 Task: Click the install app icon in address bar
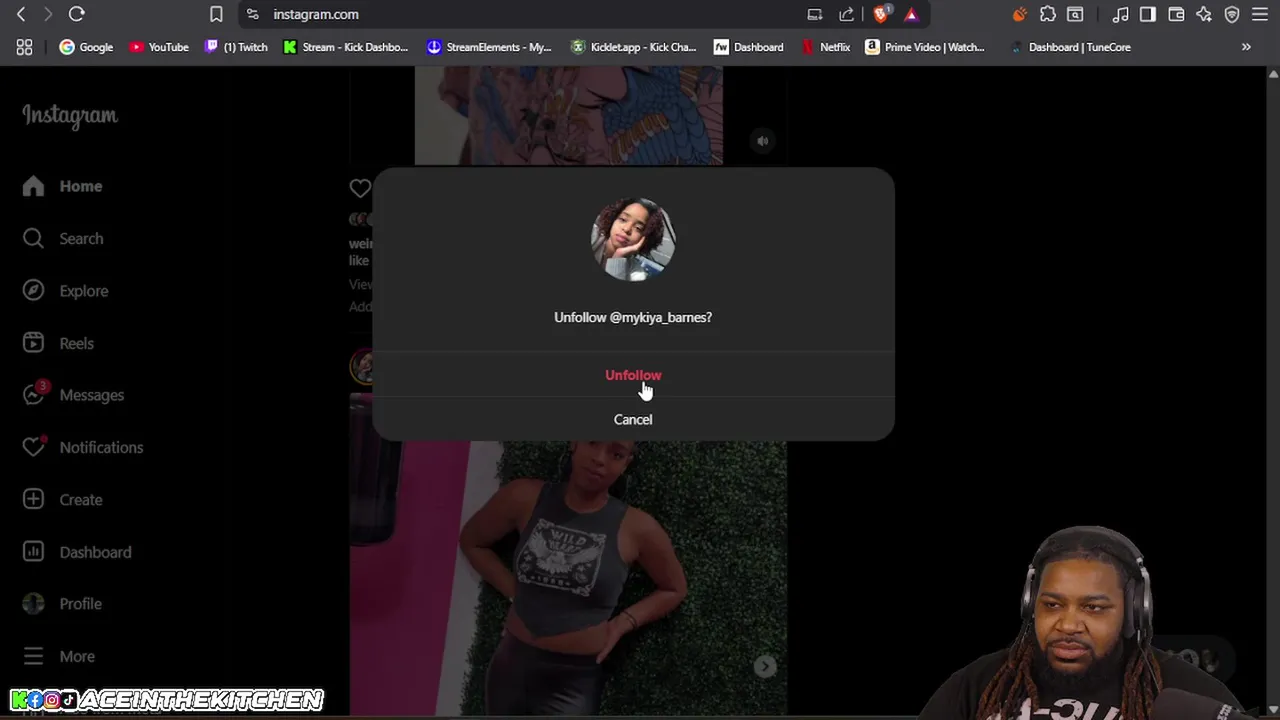(x=815, y=14)
